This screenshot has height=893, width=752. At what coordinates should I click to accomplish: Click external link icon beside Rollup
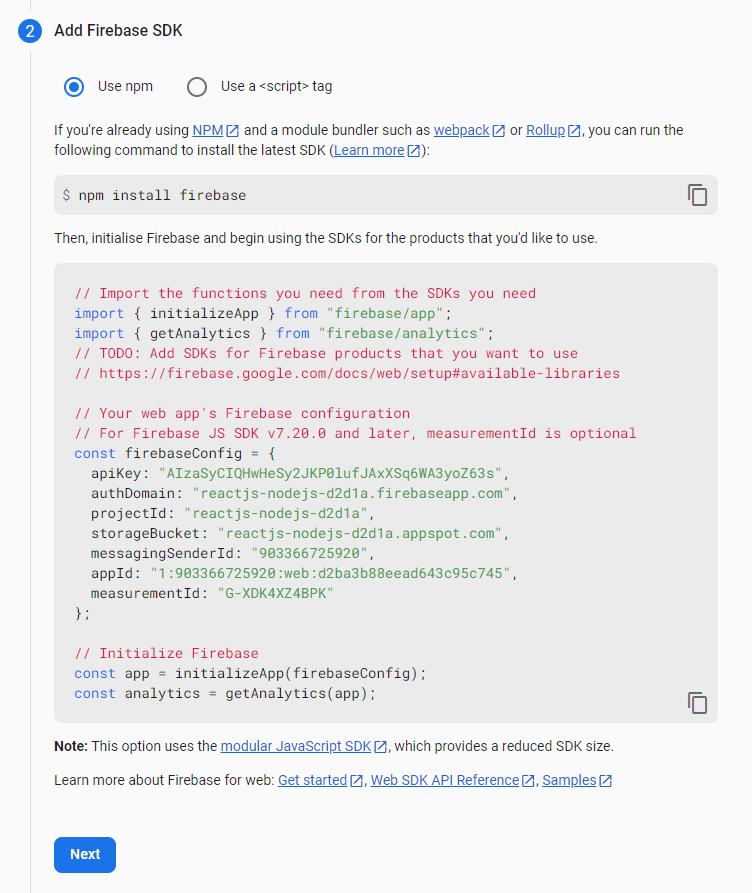coord(574,131)
